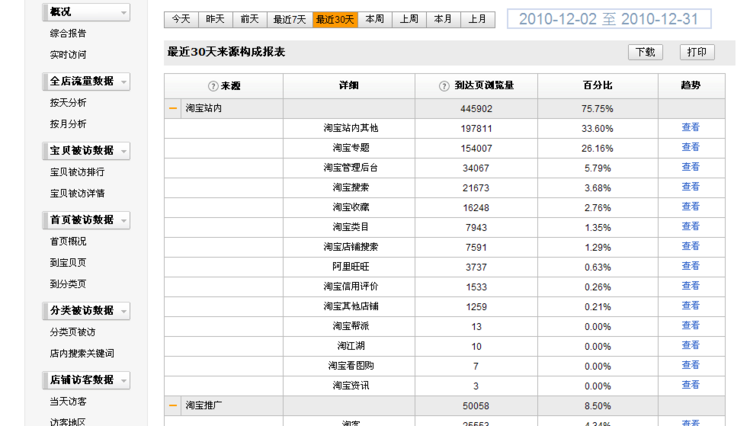Open 实时访问 in the sidebar
The height and width of the screenshot is (426, 750).
point(68,55)
